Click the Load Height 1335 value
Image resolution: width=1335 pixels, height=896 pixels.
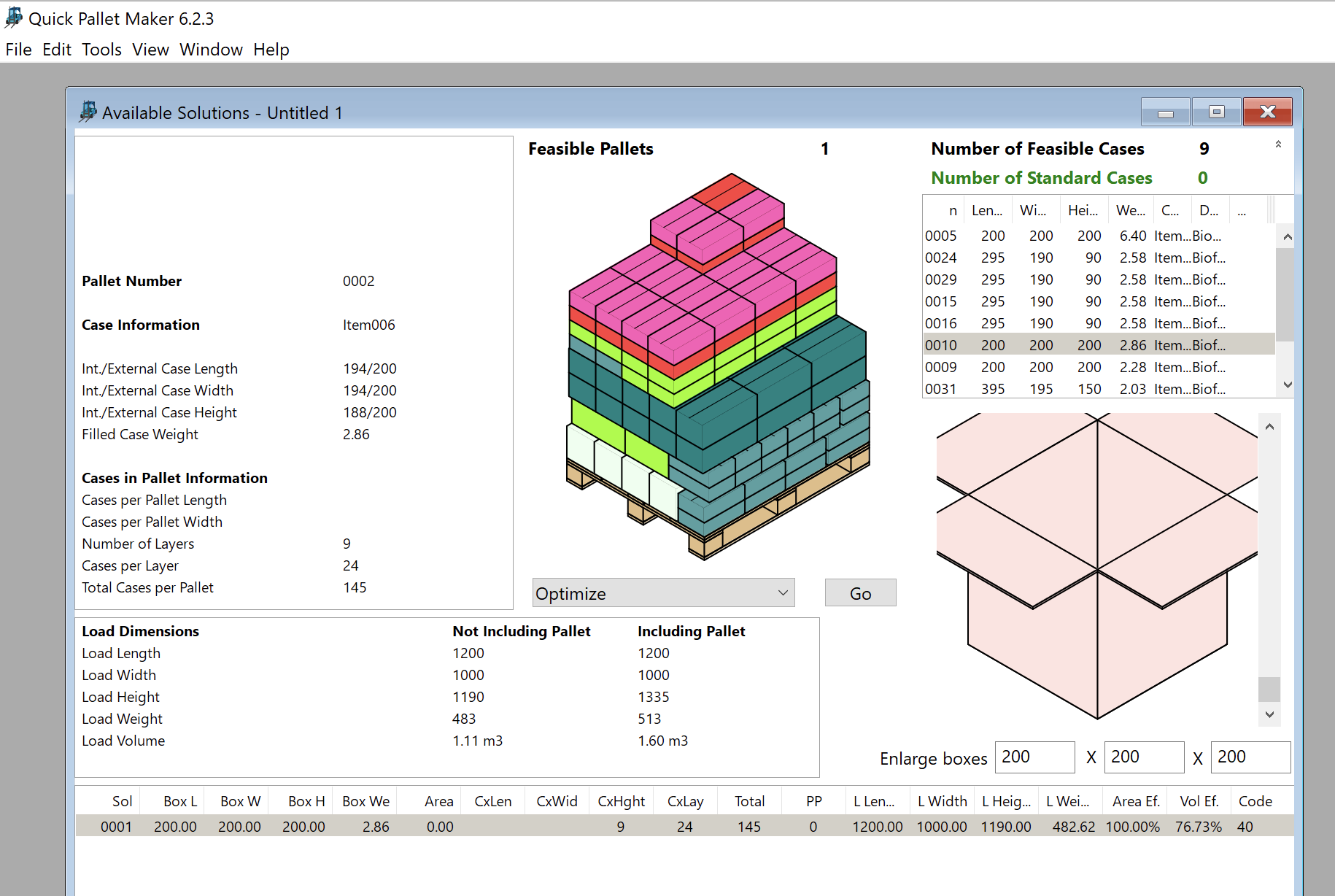[653, 697]
